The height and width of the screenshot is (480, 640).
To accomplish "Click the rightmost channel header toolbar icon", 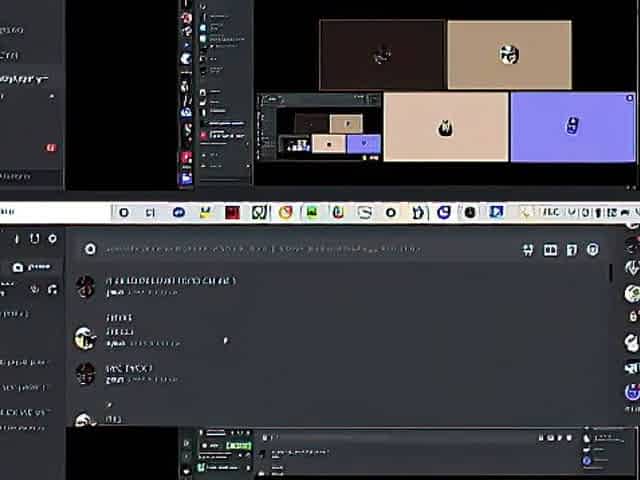I will pyautogui.click(x=593, y=250).
